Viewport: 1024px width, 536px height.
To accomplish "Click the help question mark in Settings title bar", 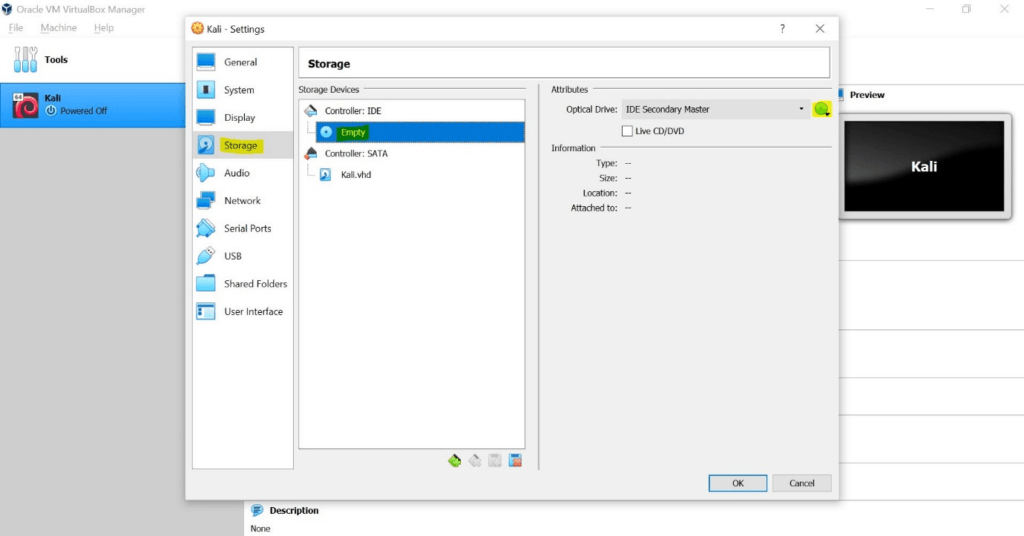I will click(x=782, y=29).
